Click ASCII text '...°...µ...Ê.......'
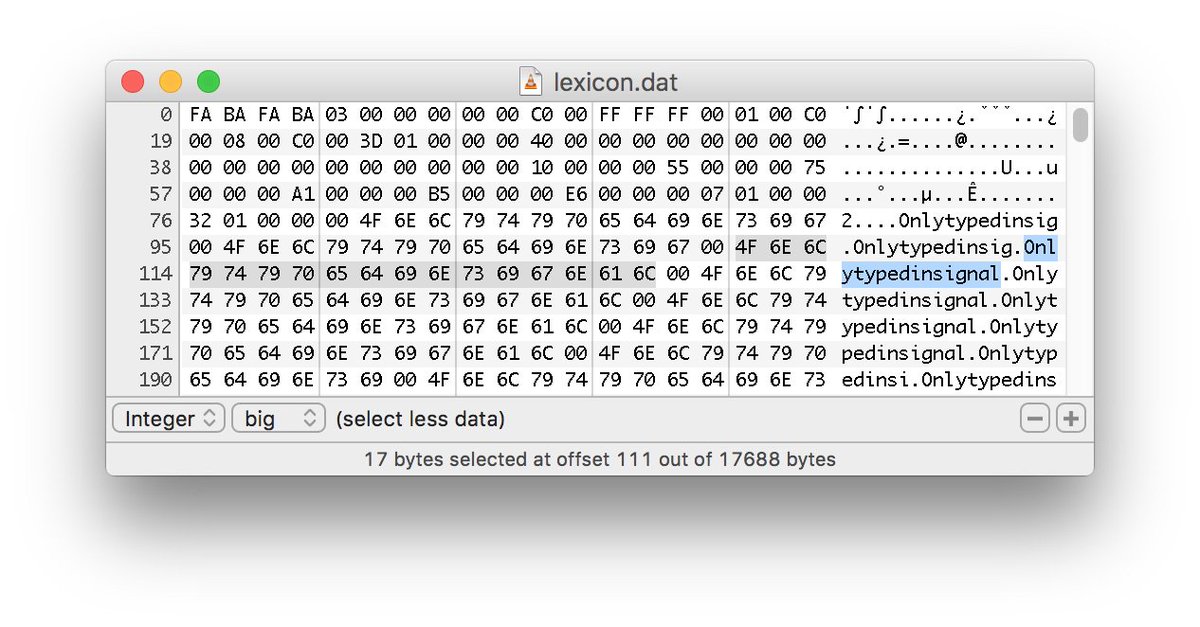 coord(949,194)
